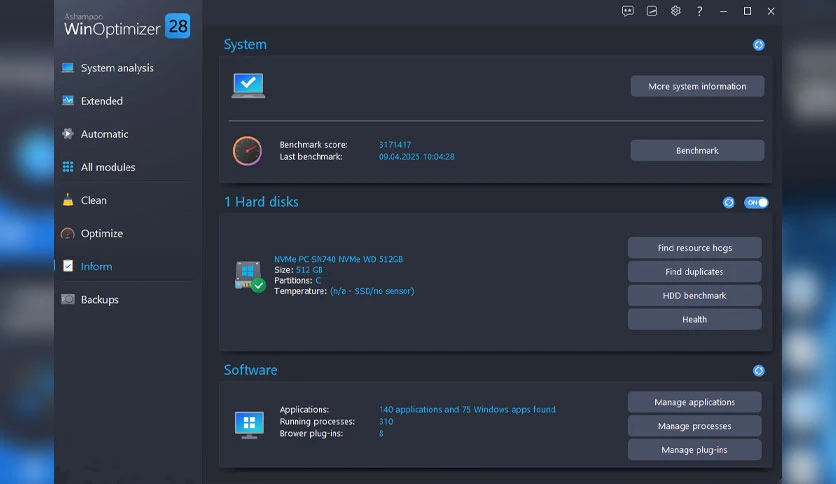Screen dimensions: 836x484
Task: Click the Software section heading
Action: (251, 370)
